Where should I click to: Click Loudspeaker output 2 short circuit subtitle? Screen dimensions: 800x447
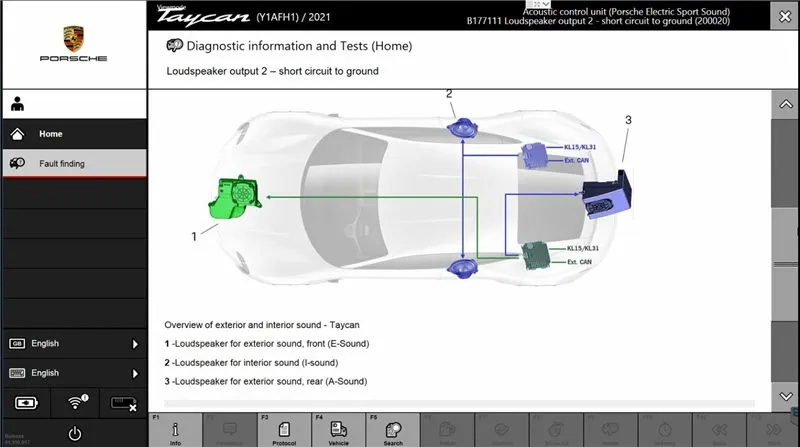[272, 71]
